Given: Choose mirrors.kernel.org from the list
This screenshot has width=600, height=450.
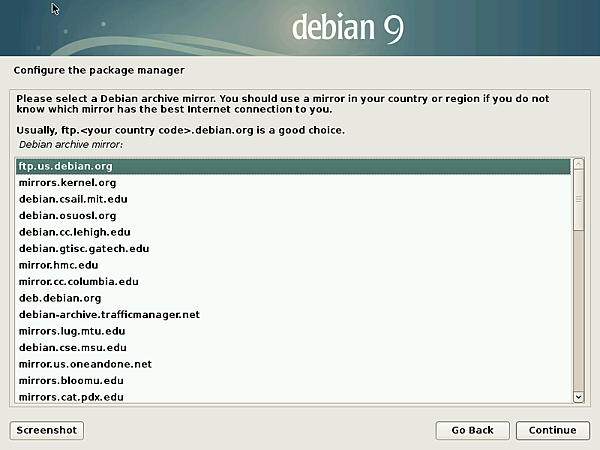Looking at the screenshot, I should coord(293,183).
